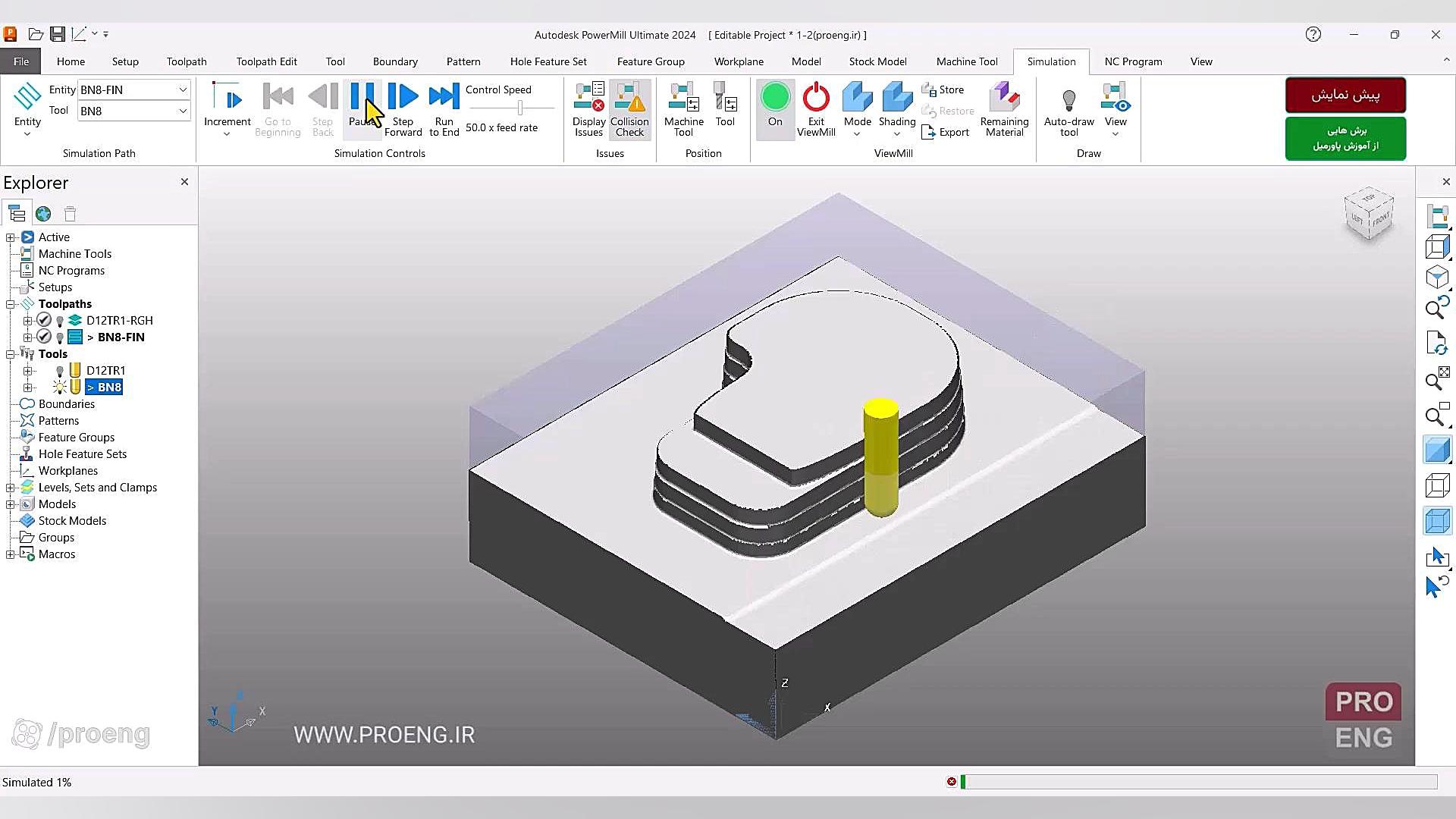Open Display Issues panel
The width and height of the screenshot is (1456, 819).
coord(588,109)
